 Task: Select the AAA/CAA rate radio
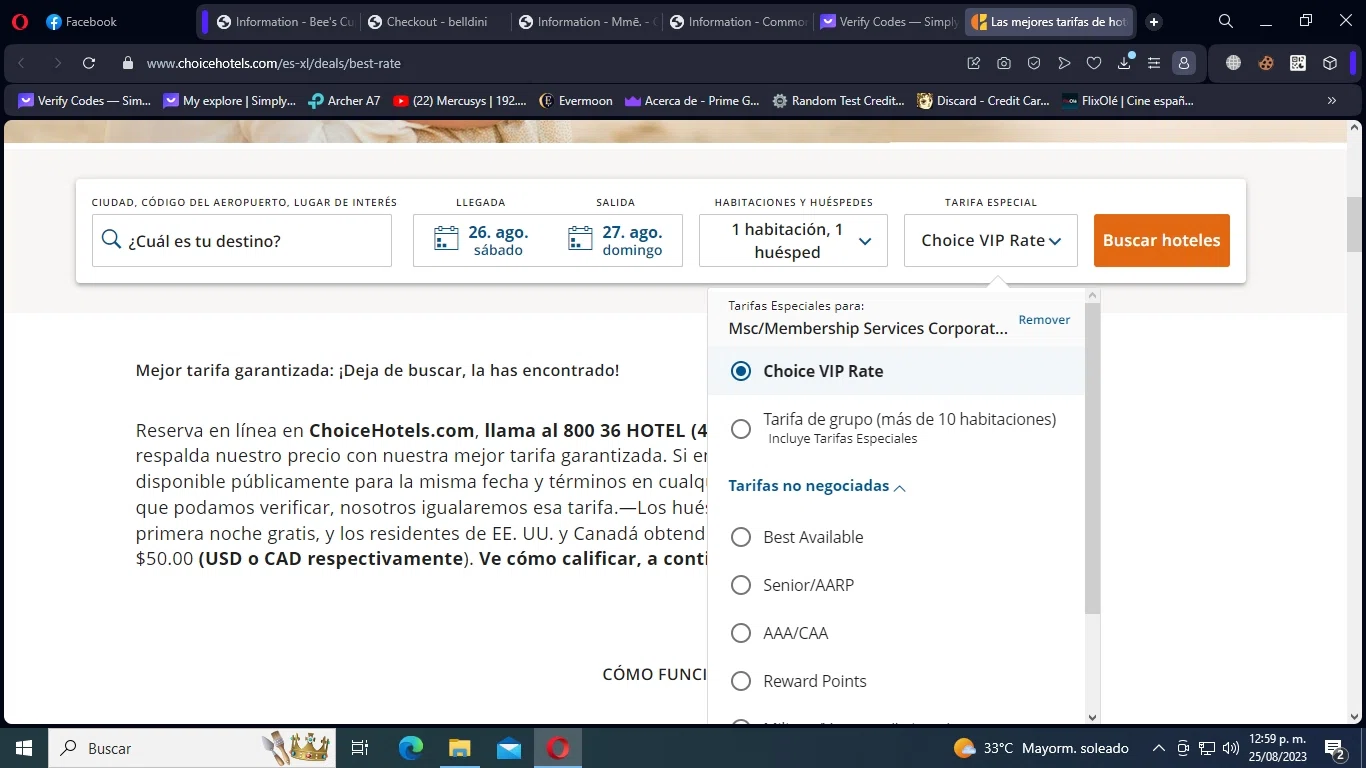(741, 633)
